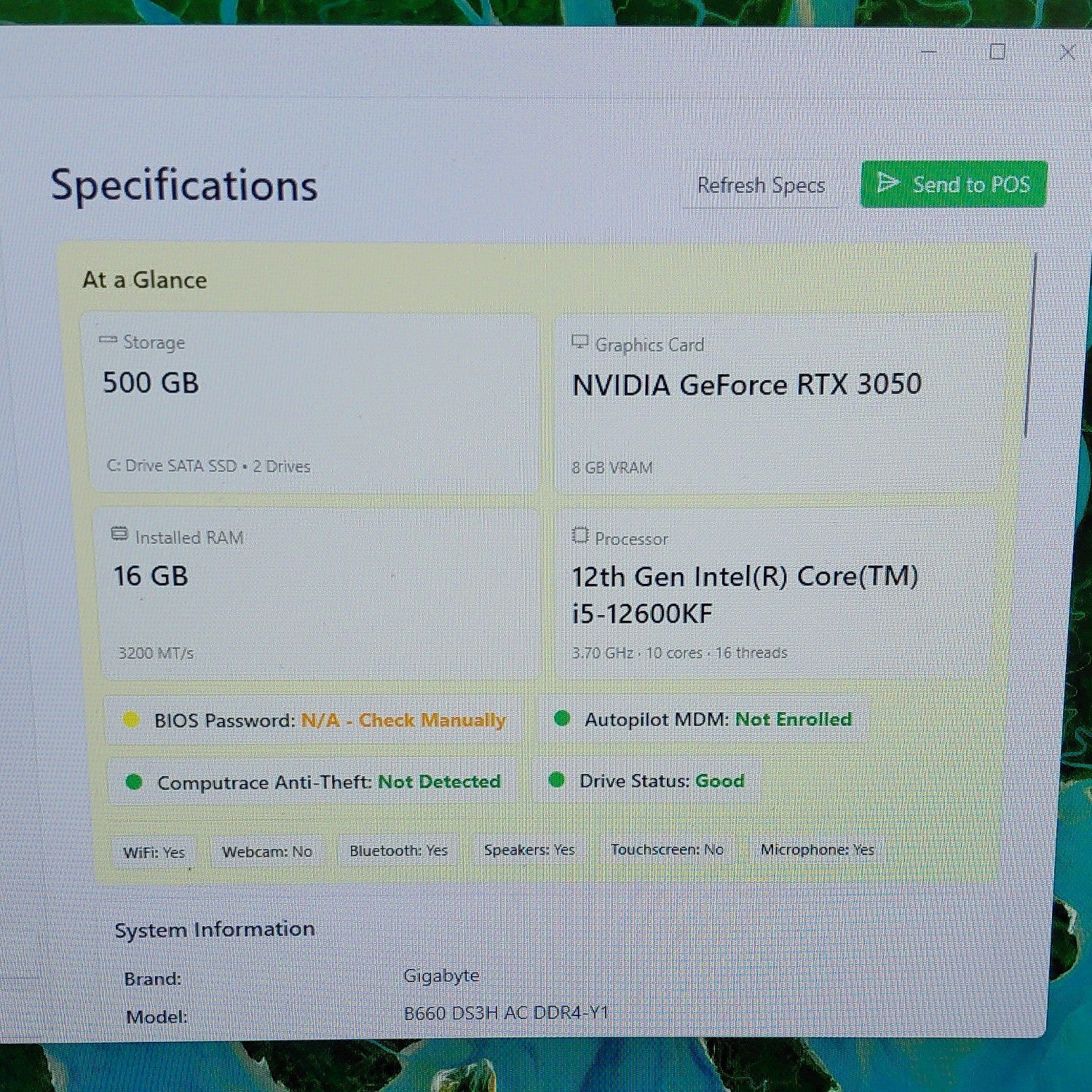Image resolution: width=1092 pixels, height=1092 pixels.
Task: Click the Speakers: Yes chip
Action: tap(529, 850)
